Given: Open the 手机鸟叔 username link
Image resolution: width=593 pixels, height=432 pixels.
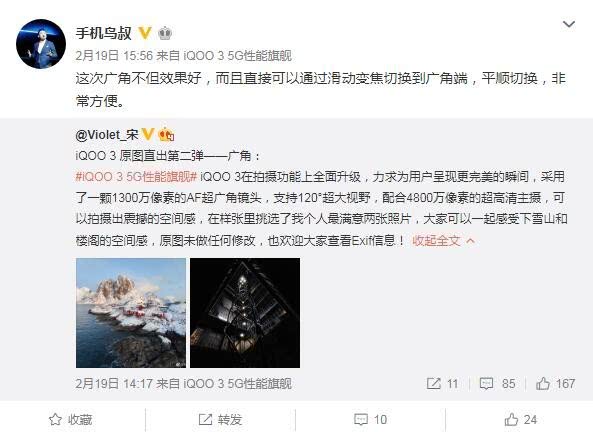Looking at the screenshot, I should coord(104,33).
